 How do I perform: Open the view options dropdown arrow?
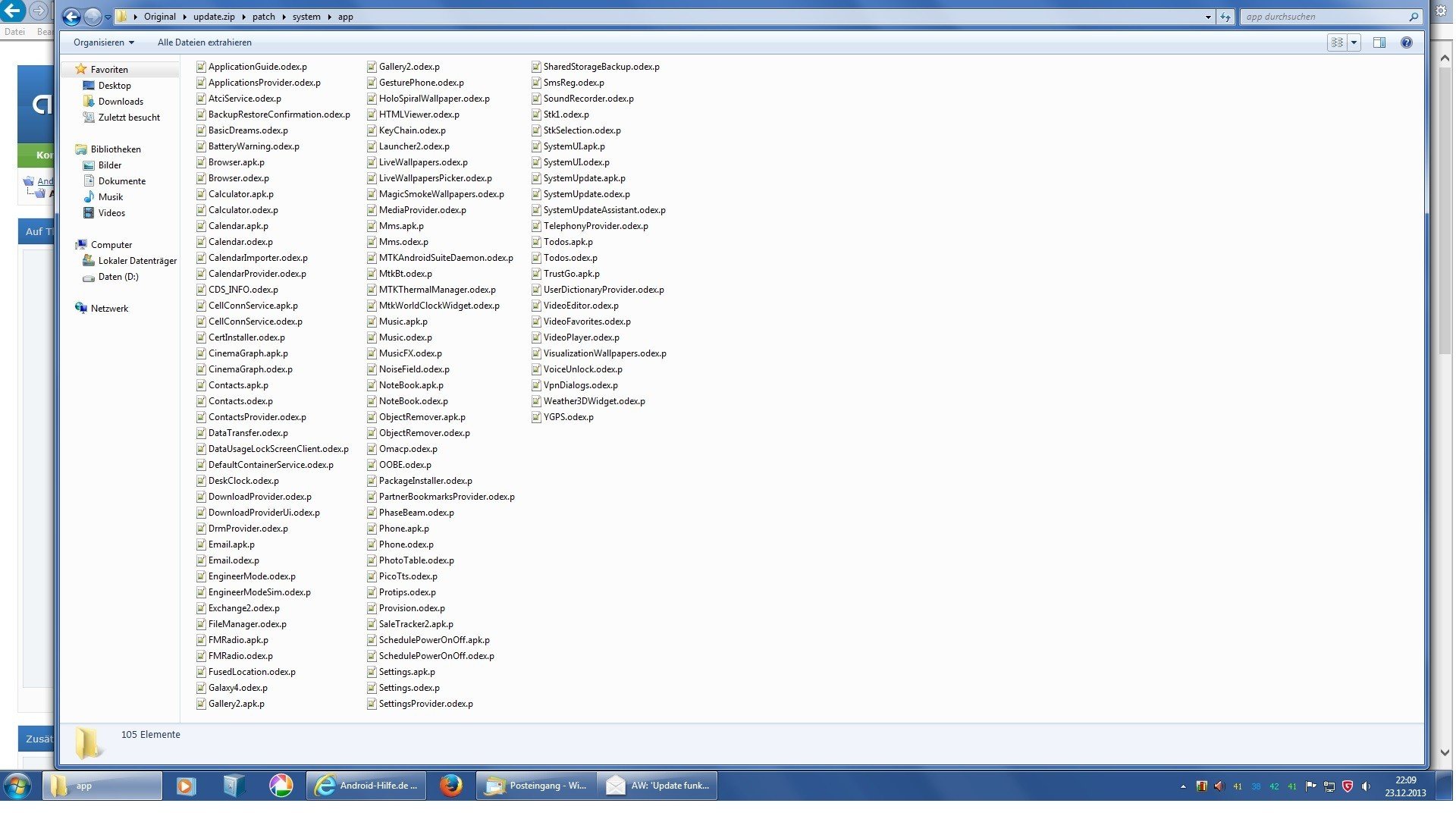coord(1354,42)
